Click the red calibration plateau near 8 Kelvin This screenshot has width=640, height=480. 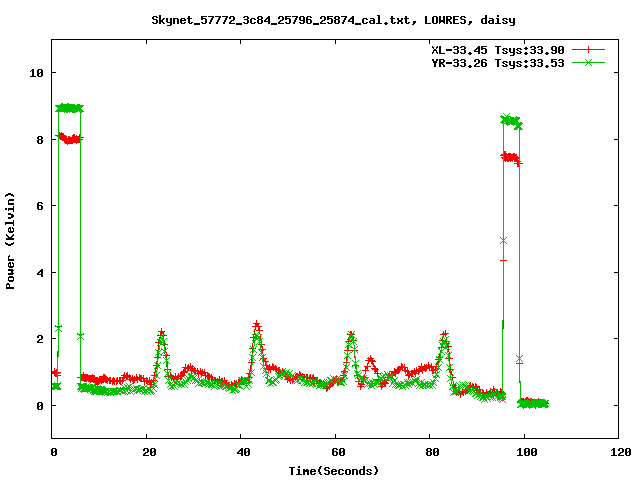click(70, 138)
